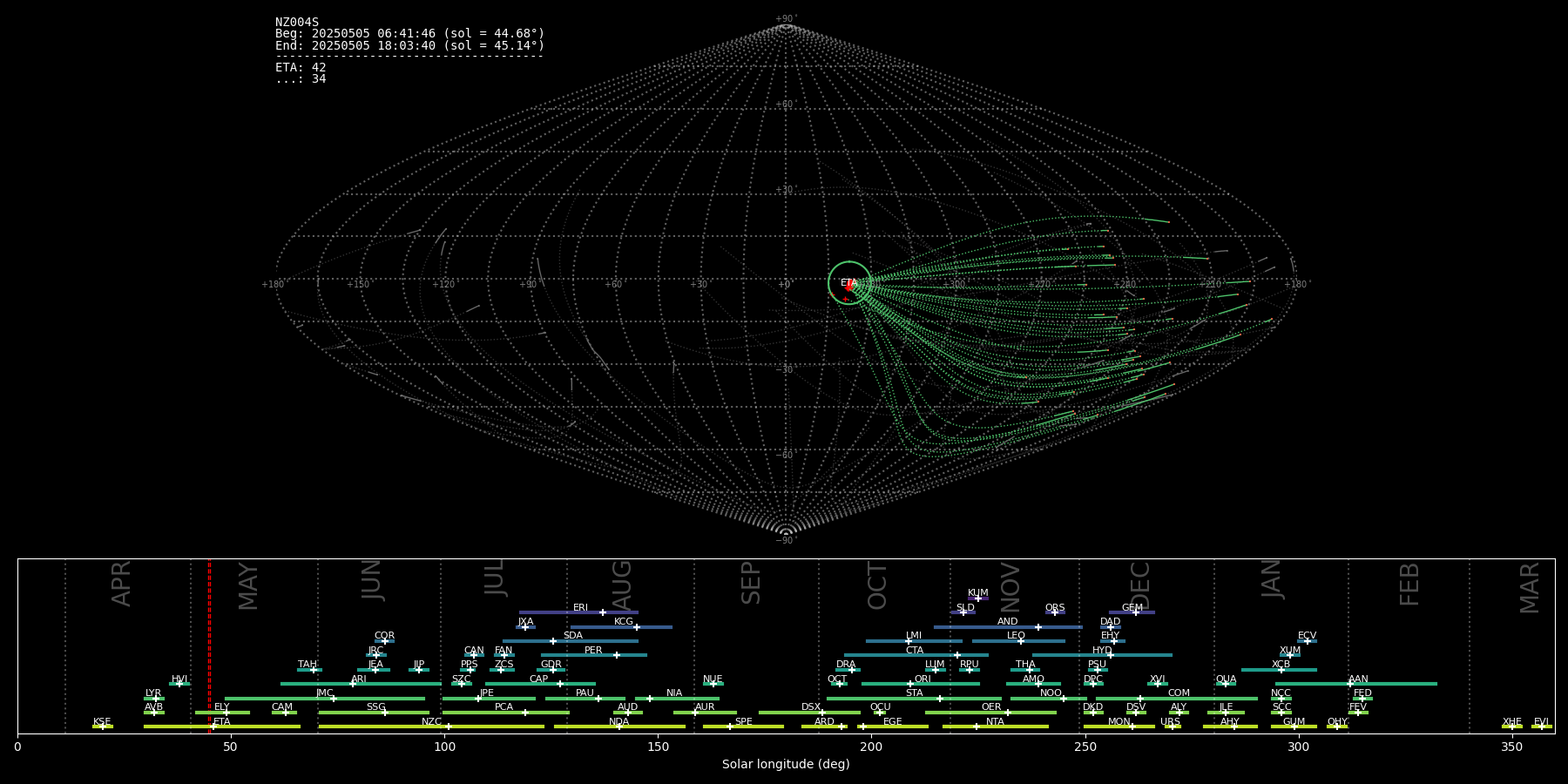Click the -90 south pole label
The width and height of the screenshot is (1568, 784).
785,540
